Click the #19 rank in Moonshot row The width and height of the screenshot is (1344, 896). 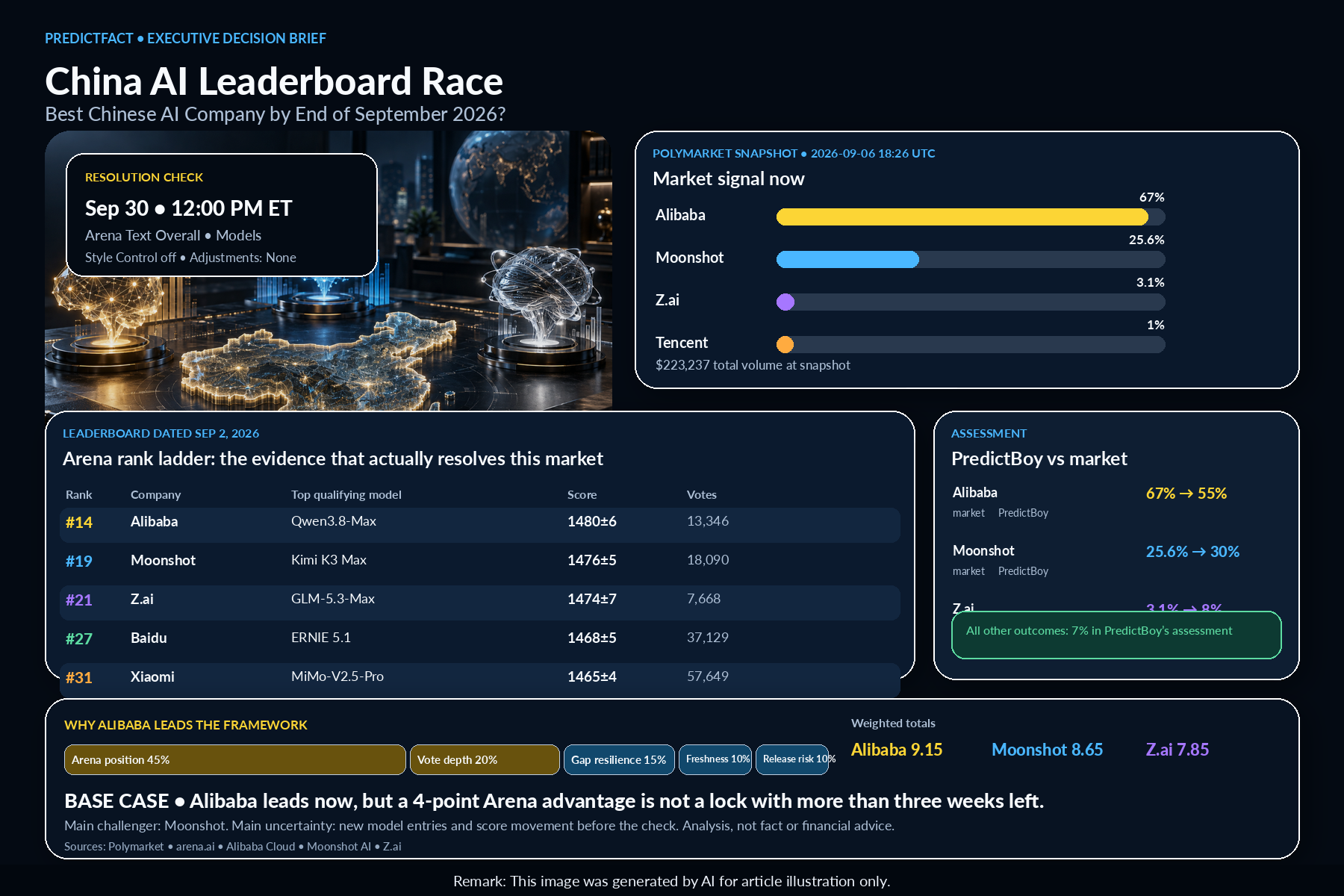click(79, 561)
